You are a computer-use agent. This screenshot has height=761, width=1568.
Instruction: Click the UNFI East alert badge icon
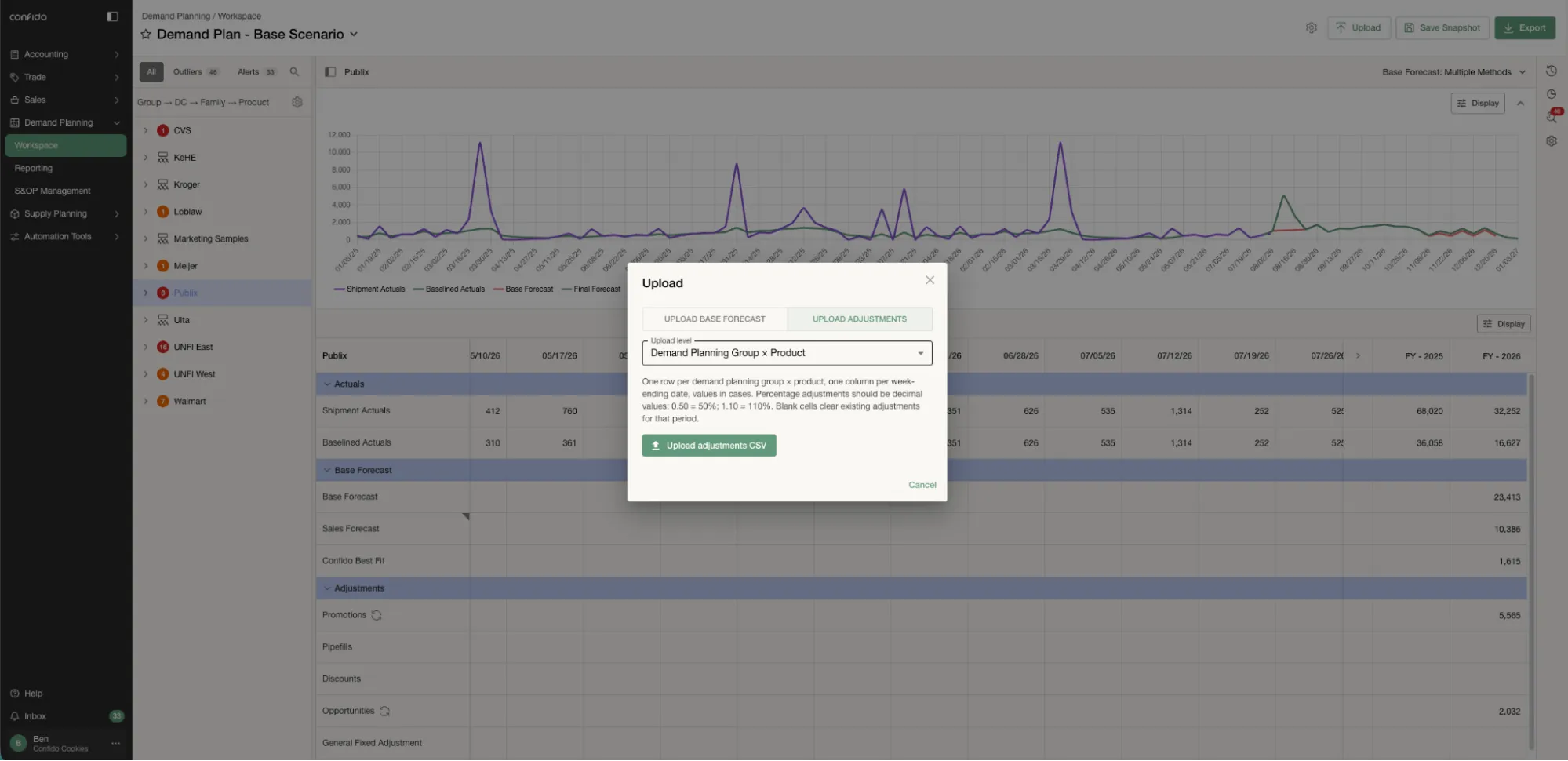[163, 348]
